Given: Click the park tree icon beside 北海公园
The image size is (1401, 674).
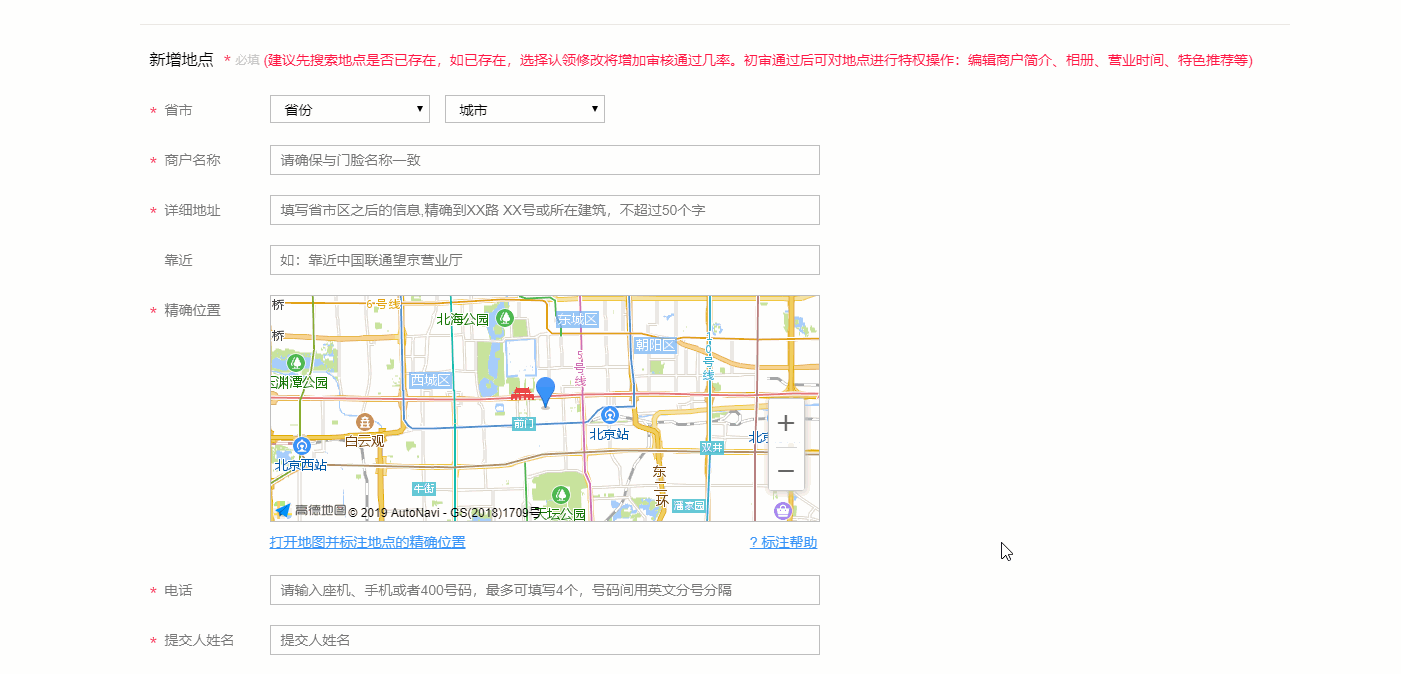Looking at the screenshot, I should 505,317.
